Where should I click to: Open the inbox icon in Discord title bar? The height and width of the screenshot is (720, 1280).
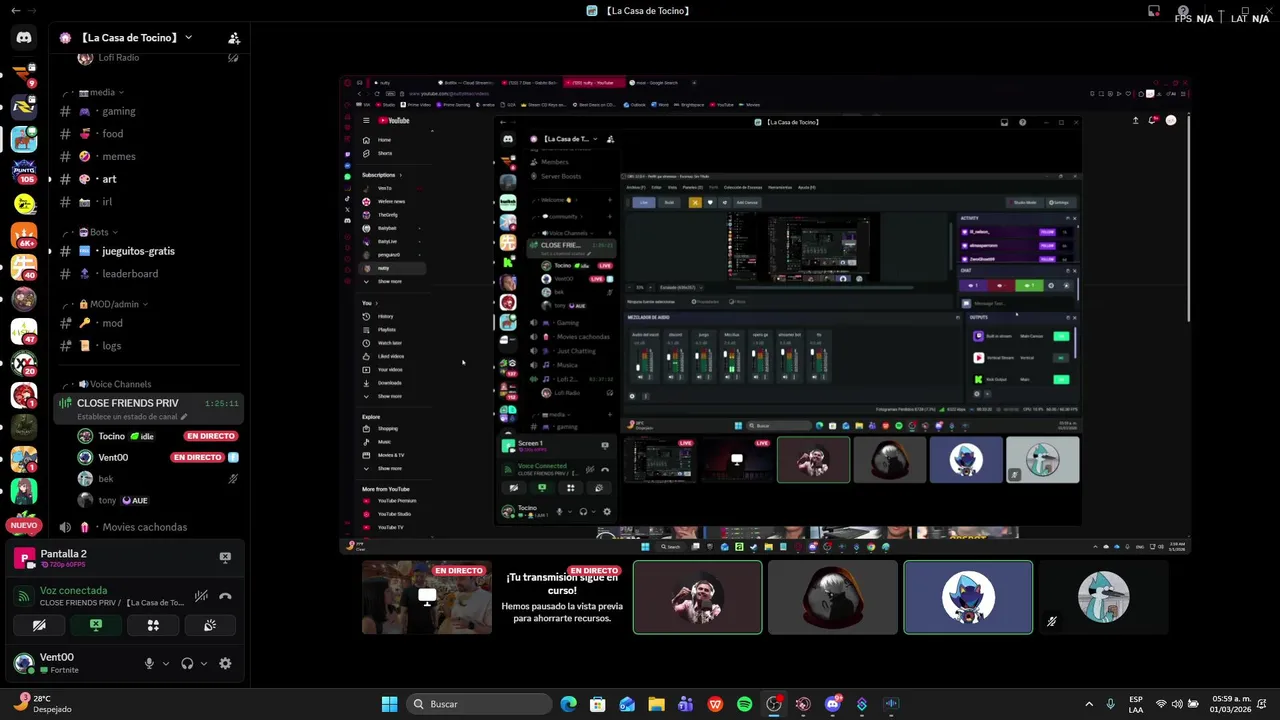point(1154,11)
